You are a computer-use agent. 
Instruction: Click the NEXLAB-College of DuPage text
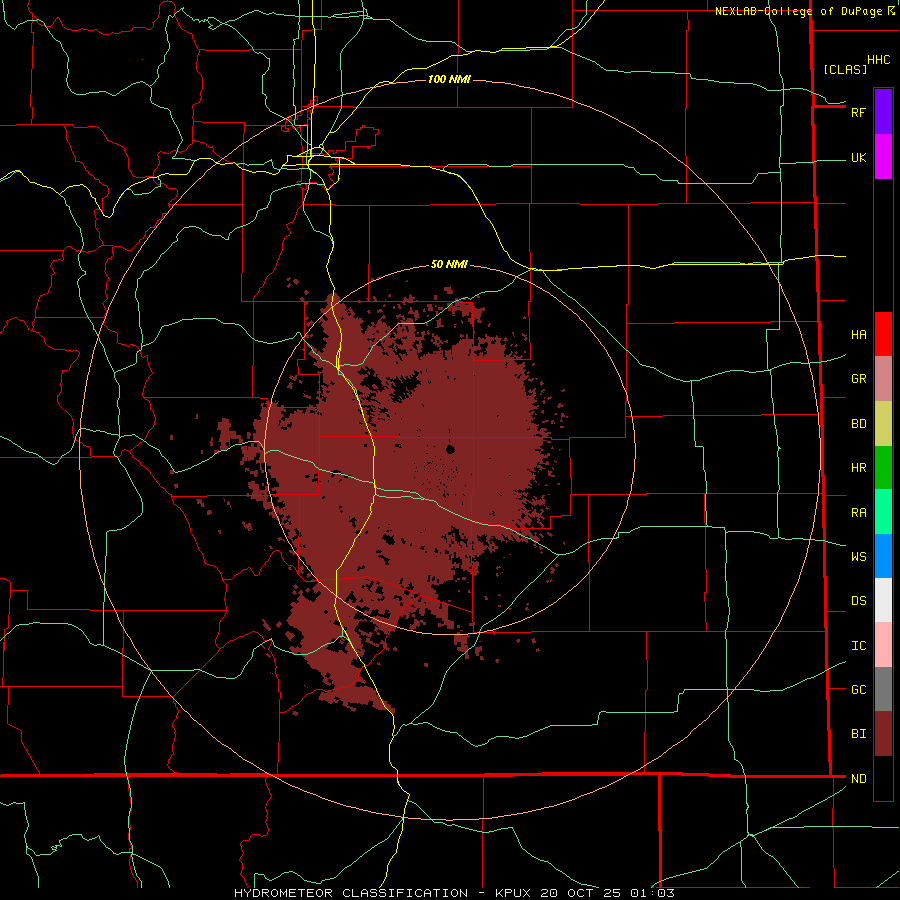click(798, 11)
